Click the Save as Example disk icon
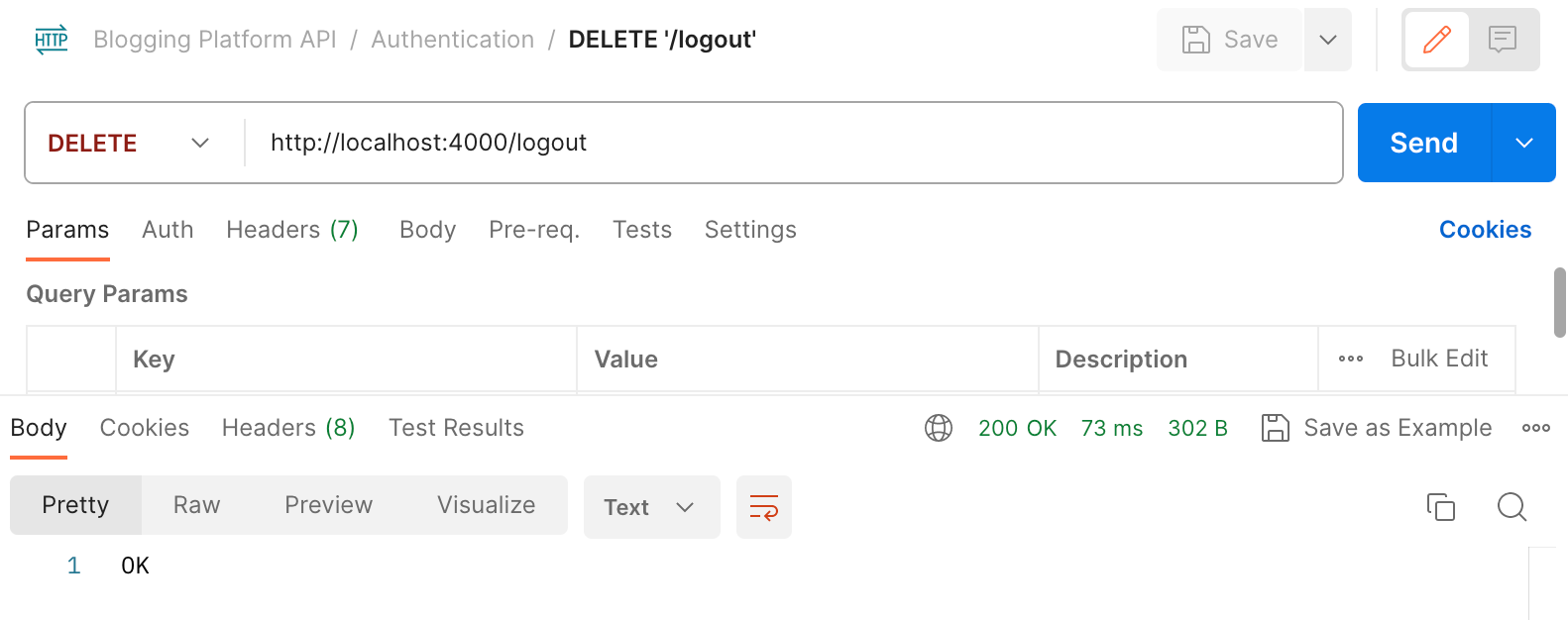 click(1275, 427)
